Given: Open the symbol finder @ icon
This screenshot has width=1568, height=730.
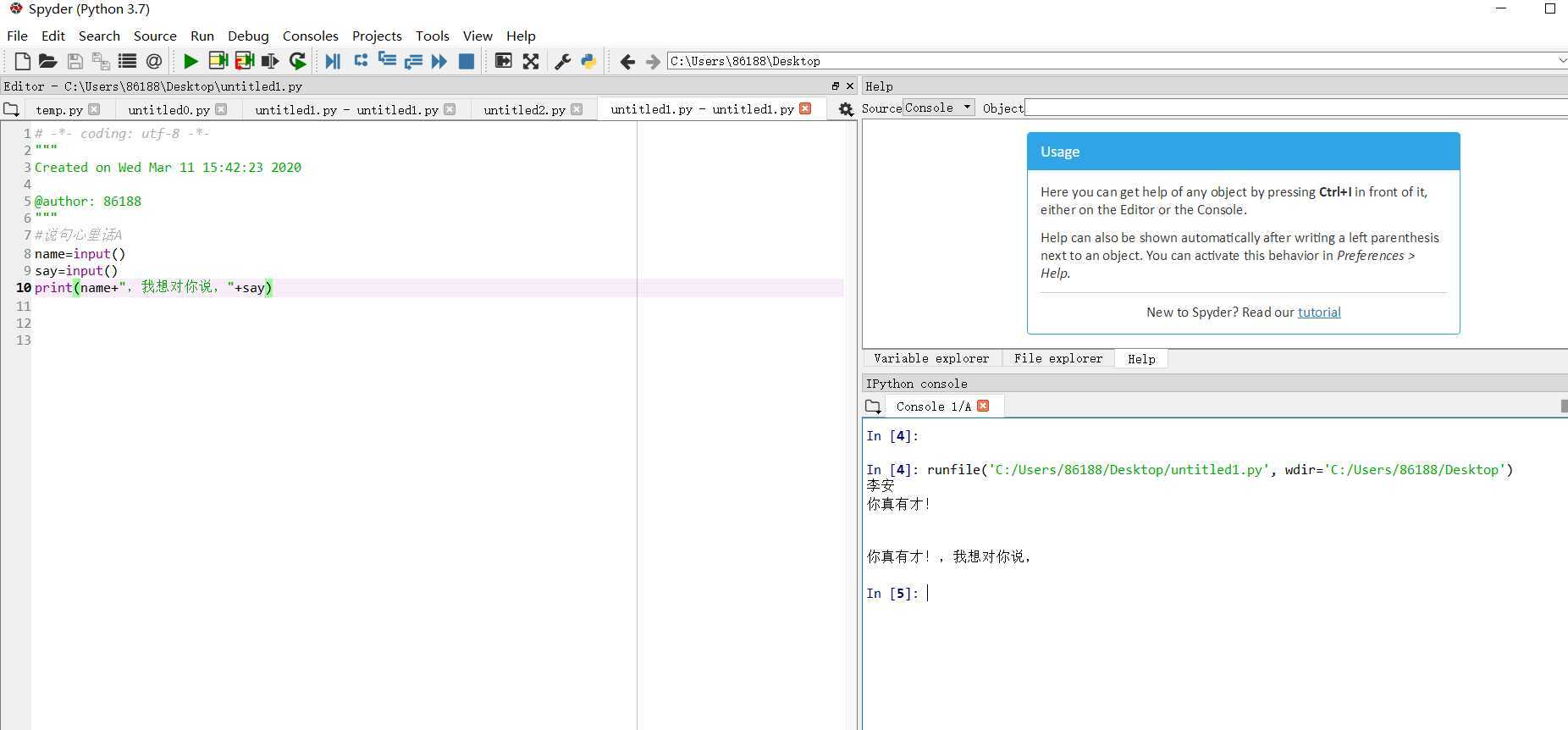Looking at the screenshot, I should pyautogui.click(x=153, y=61).
